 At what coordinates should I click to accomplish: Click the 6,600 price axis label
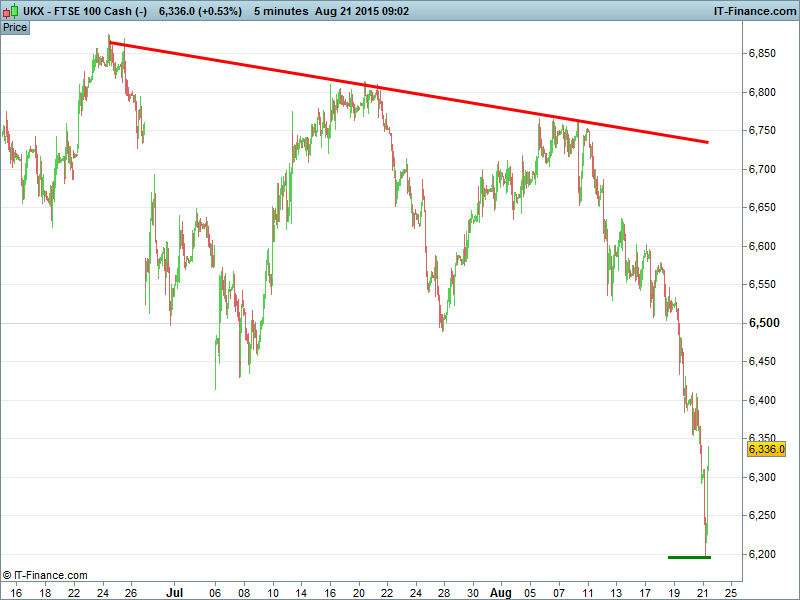click(762, 246)
